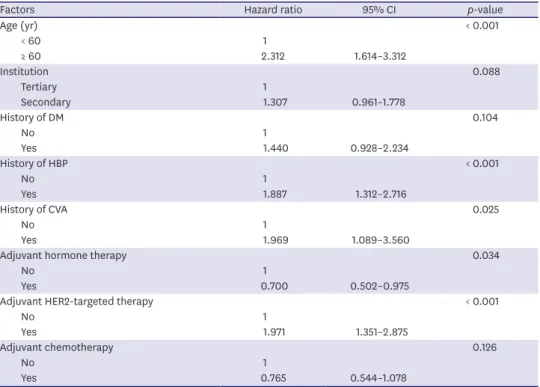Click the p-value 0.104
Image resolution: width=540 pixels, height=387 pixels.
[485, 118]
